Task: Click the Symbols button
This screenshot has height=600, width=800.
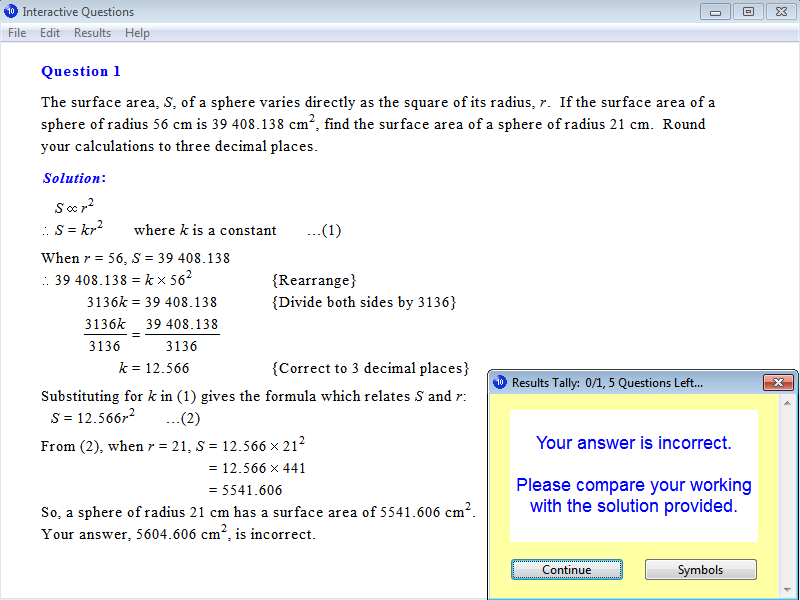Action: click(700, 569)
